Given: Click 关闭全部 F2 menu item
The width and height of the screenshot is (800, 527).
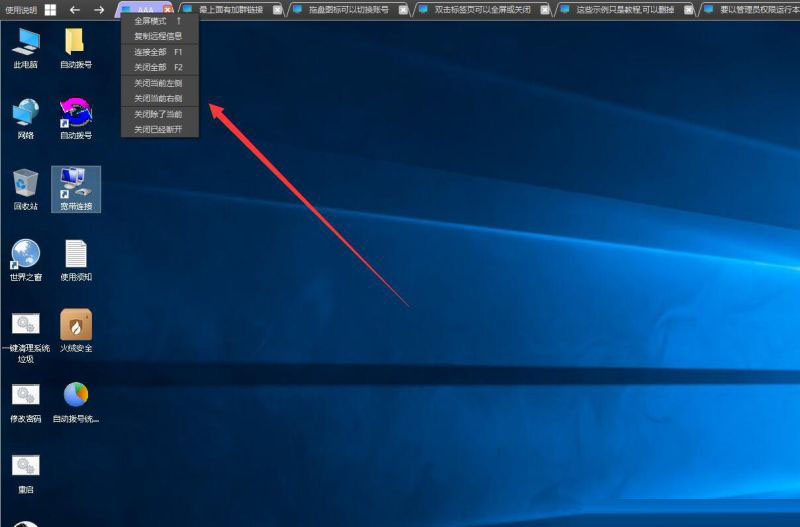Looking at the screenshot, I should tap(158, 67).
